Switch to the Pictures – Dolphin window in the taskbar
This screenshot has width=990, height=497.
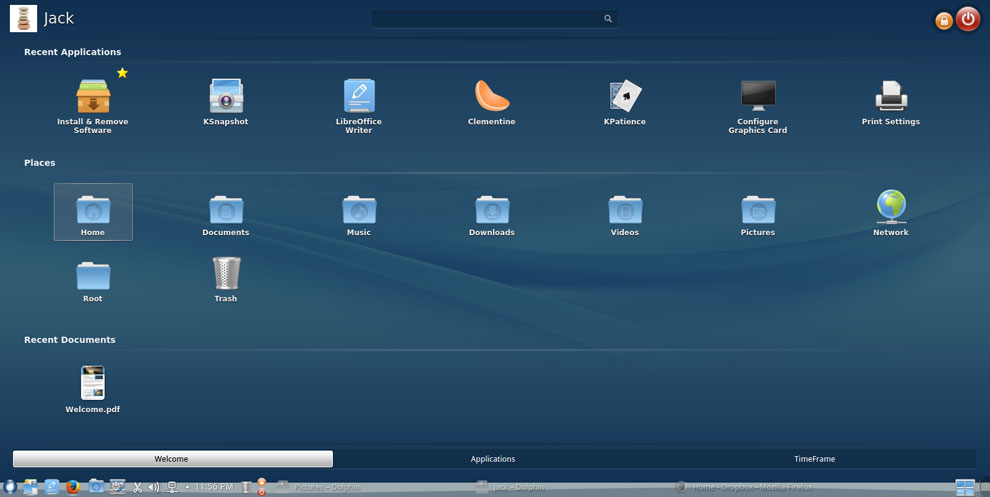(x=319, y=487)
